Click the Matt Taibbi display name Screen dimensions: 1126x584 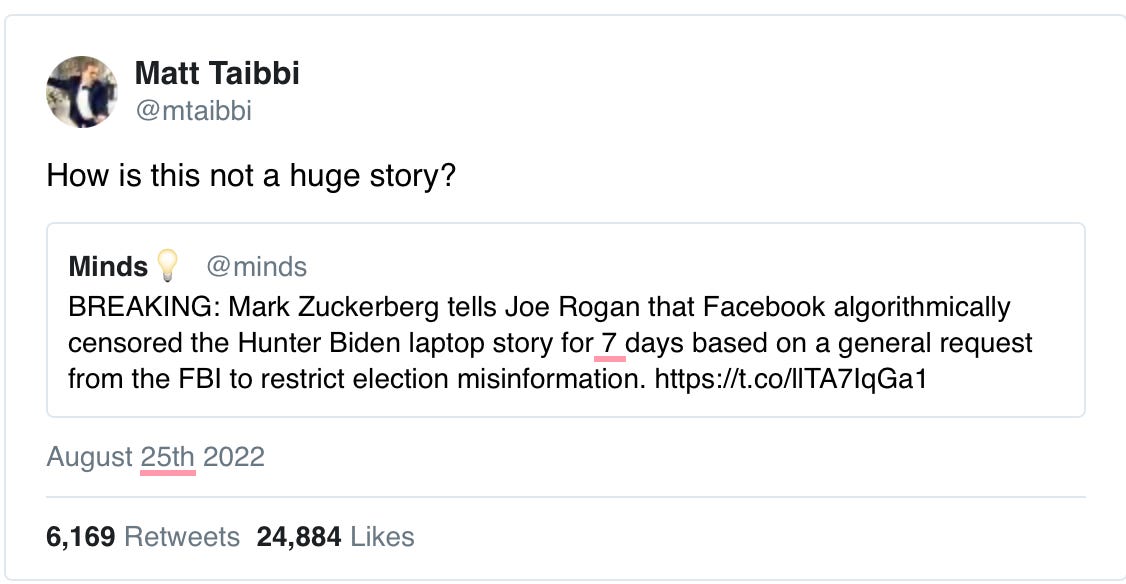[217, 73]
